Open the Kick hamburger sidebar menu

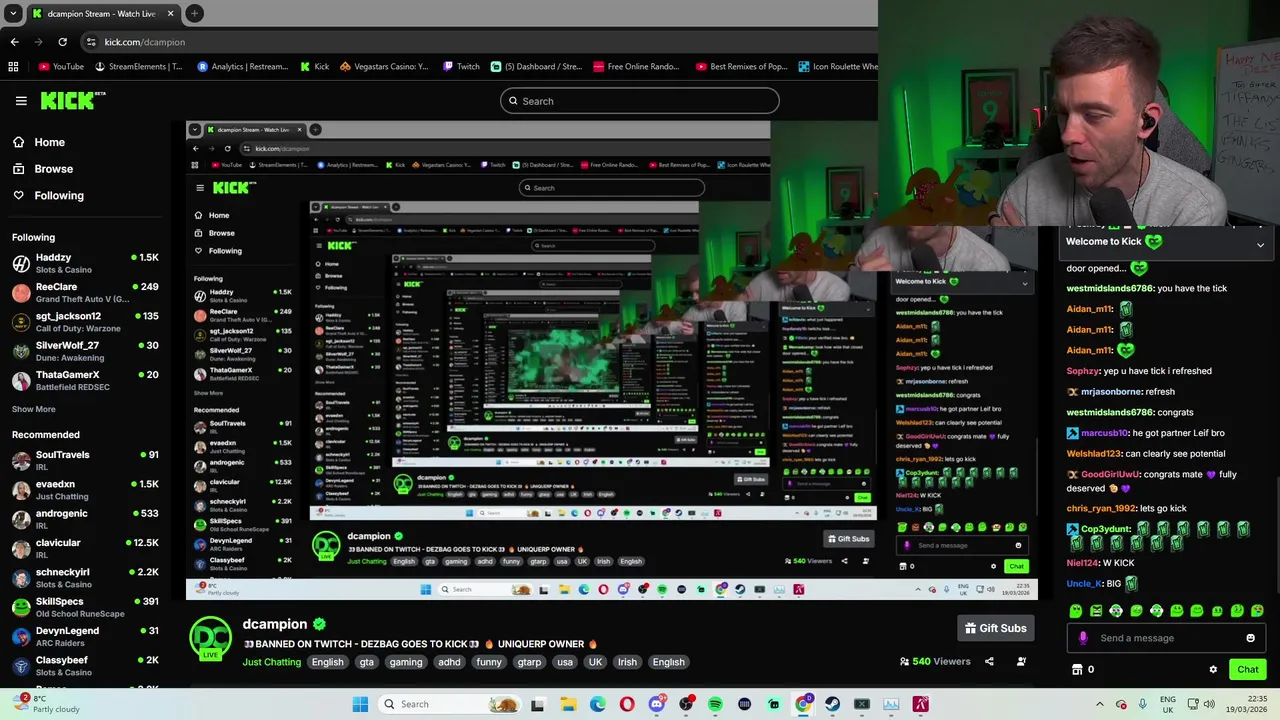tap(21, 101)
